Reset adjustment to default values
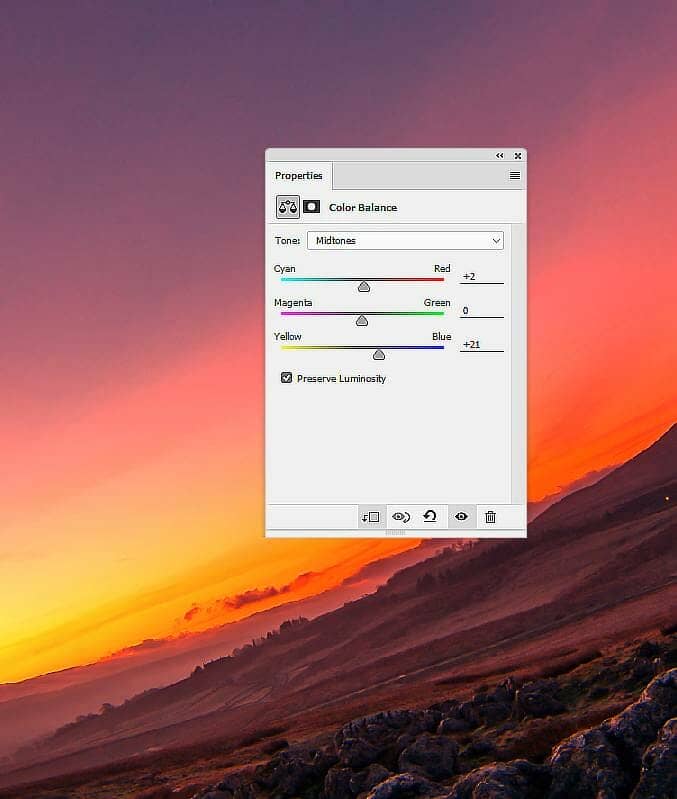Image resolution: width=677 pixels, height=799 pixels. click(x=430, y=517)
